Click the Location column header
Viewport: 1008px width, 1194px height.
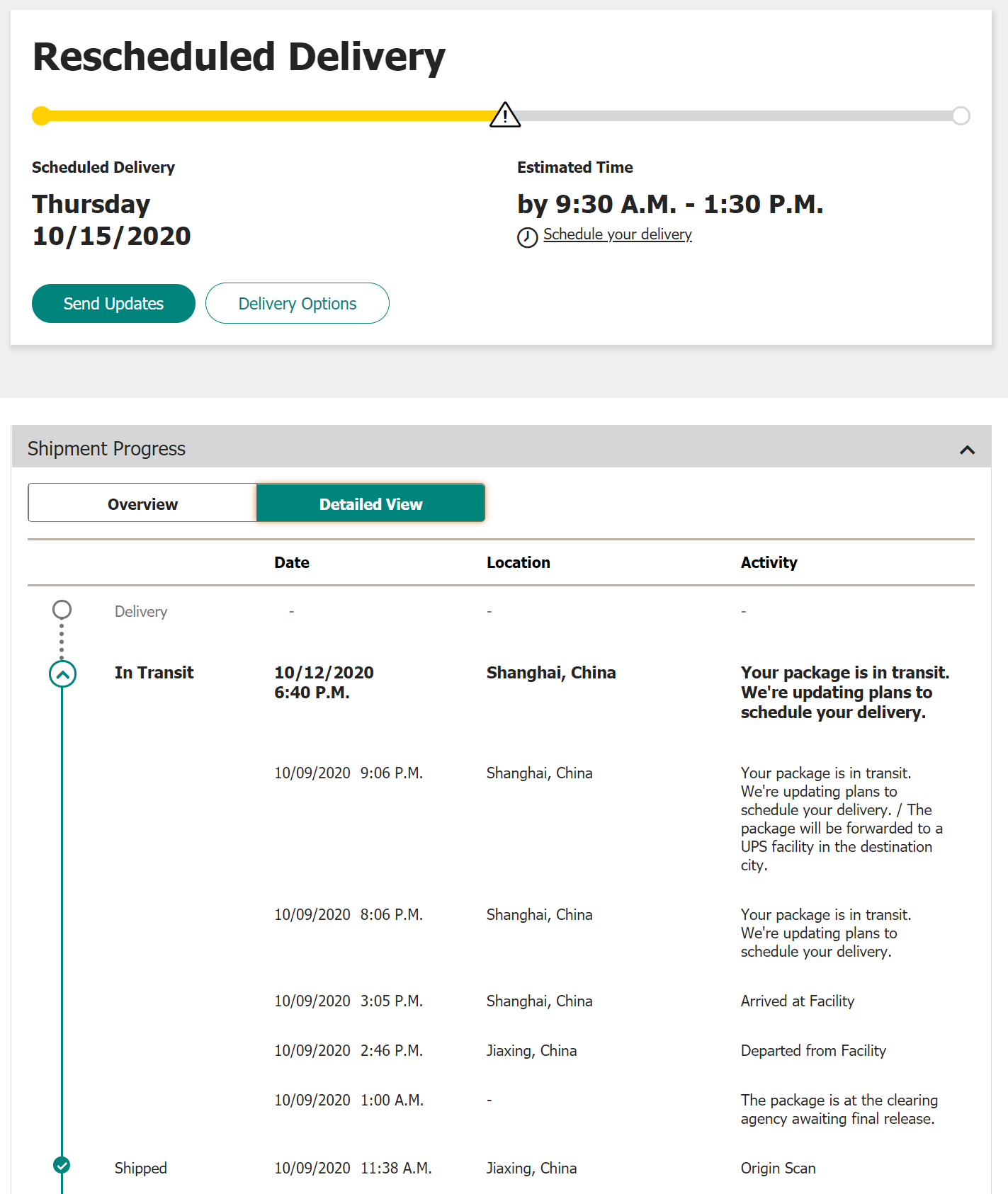pyautogui.click(x=518, y=562)
